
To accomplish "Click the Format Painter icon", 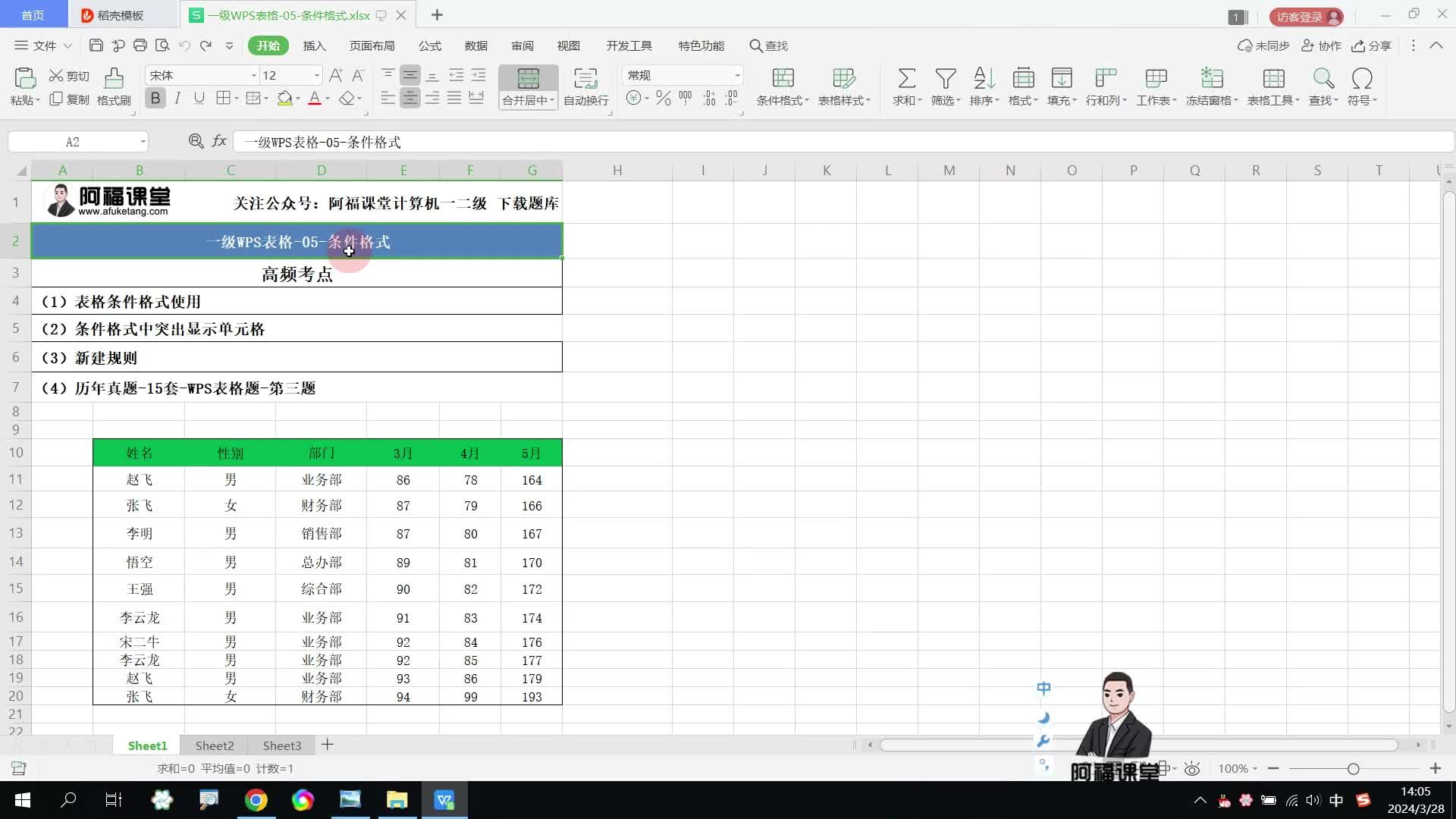I will click(114, 79).
